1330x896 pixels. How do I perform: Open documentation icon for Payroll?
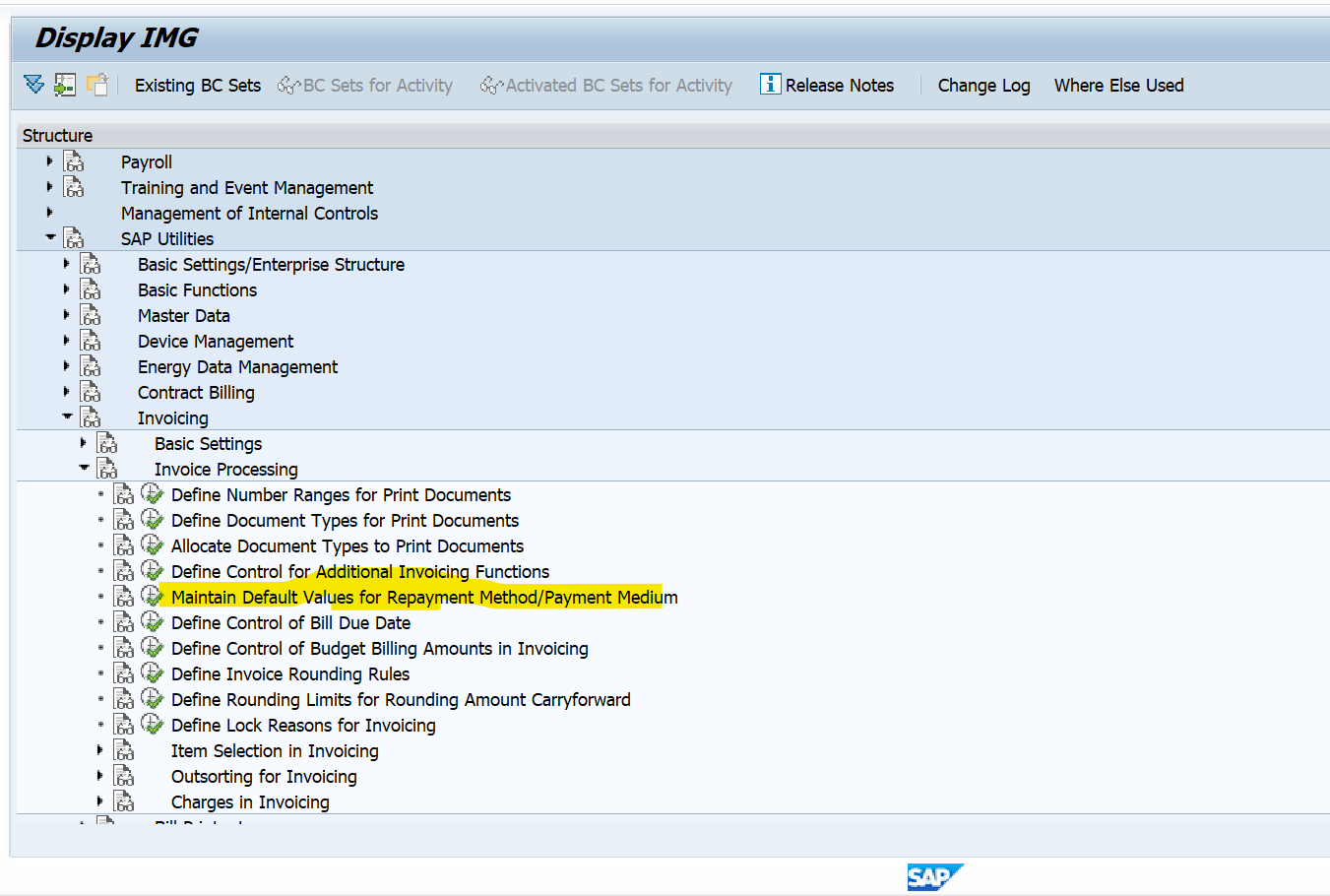[74, 161]
